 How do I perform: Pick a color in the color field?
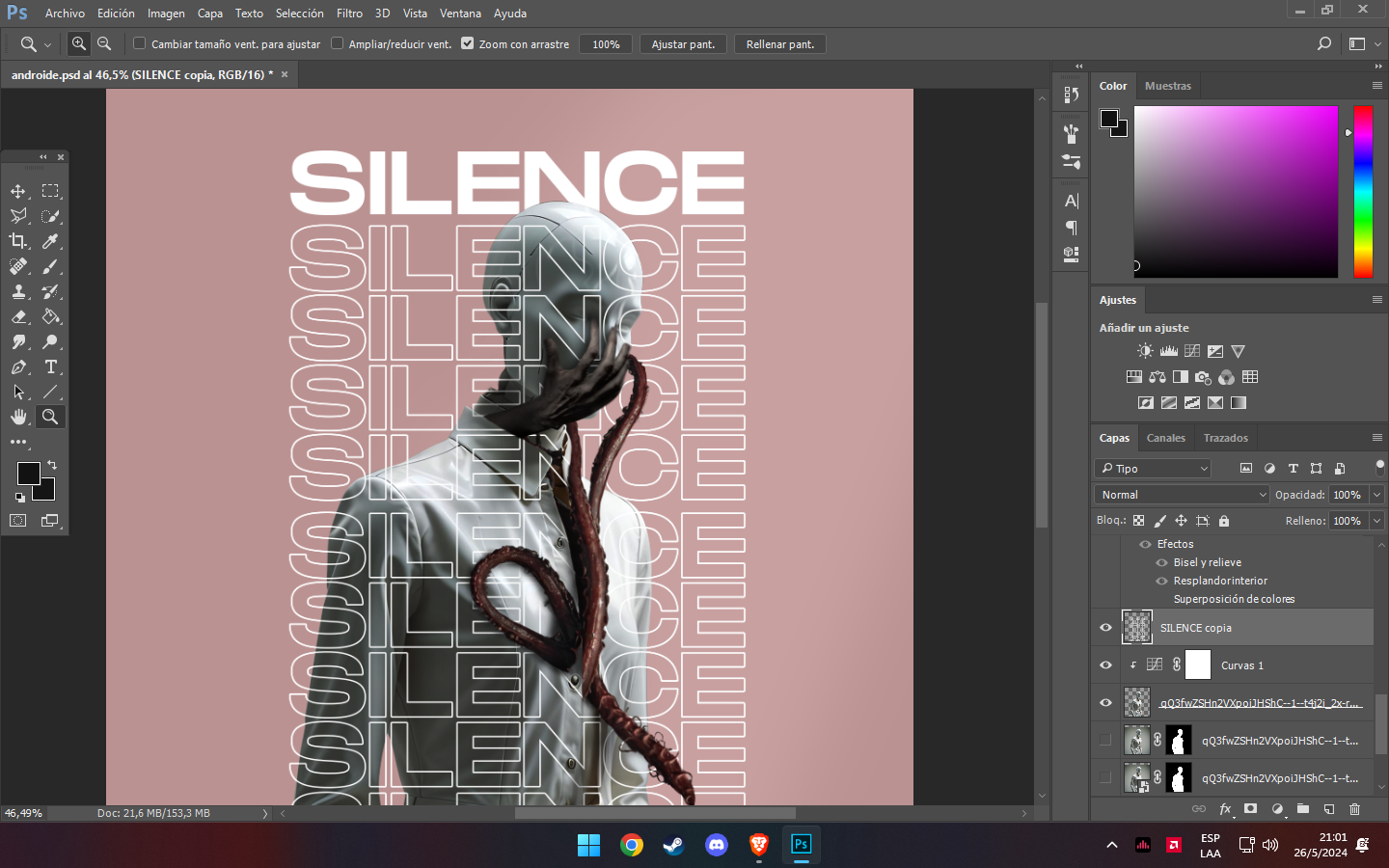point(1236,192)
